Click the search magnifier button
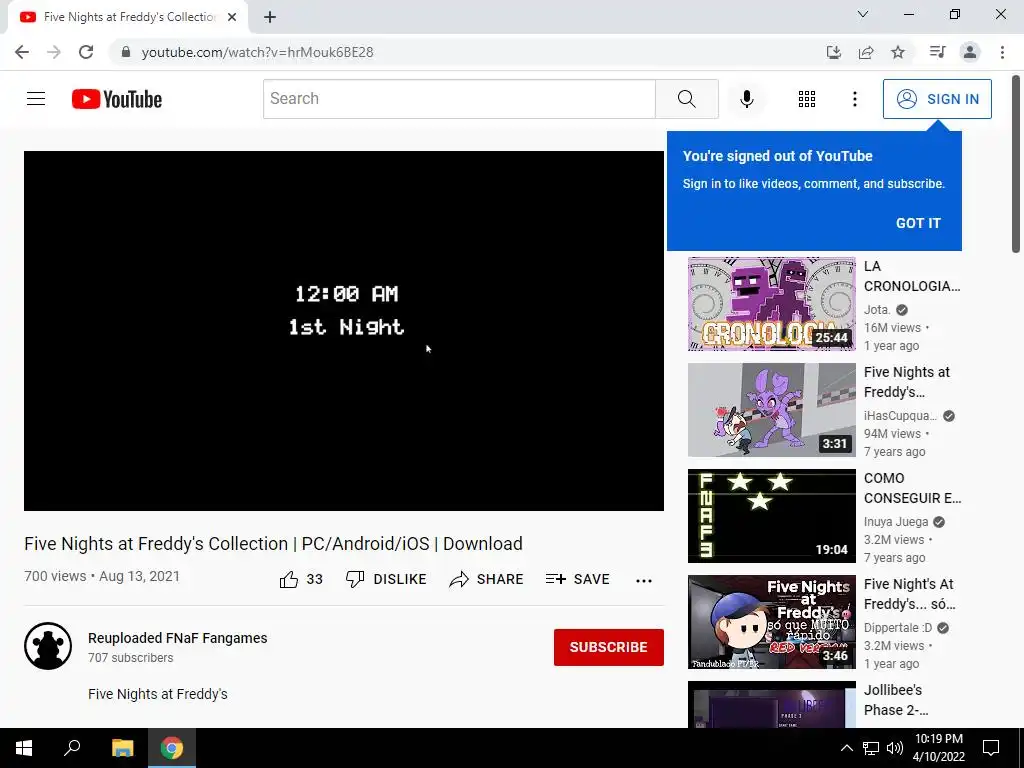The width and height of the screenshot is (1024, 768). point(686,99)
